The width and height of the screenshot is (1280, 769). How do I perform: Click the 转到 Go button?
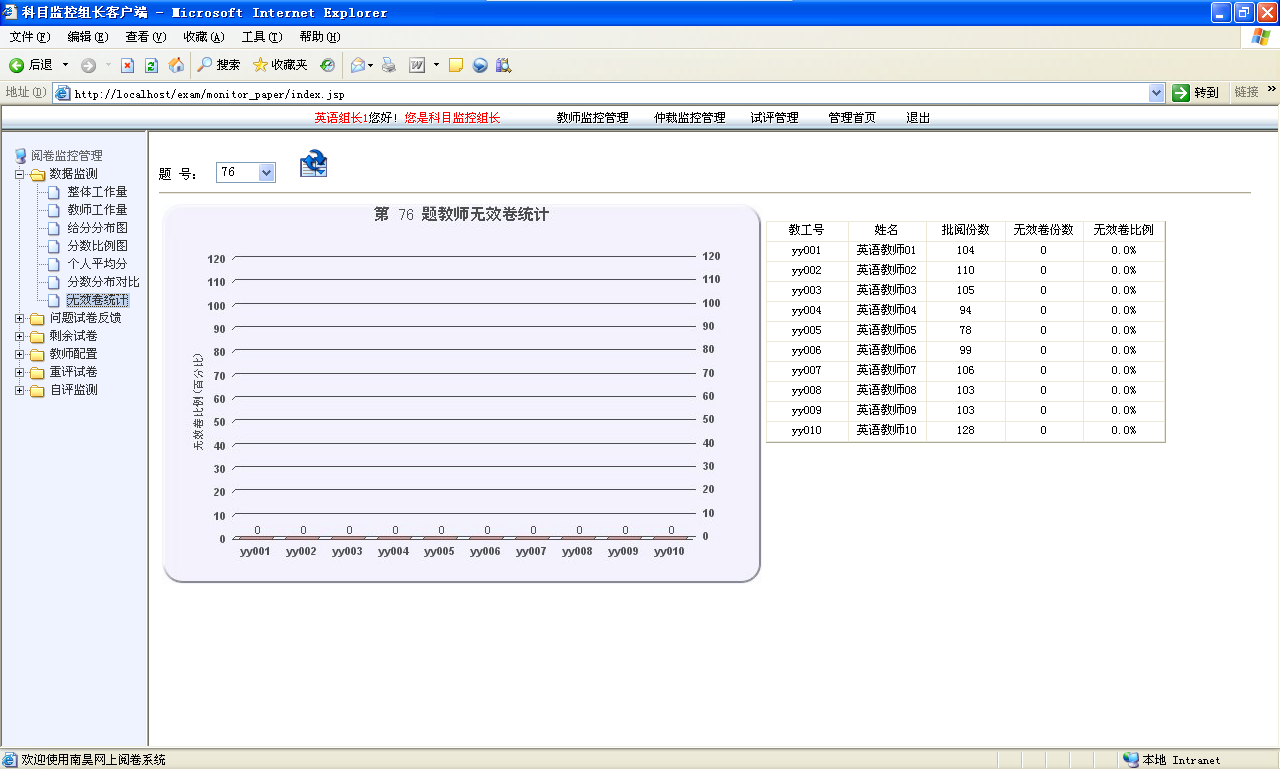pos(1196,92)
